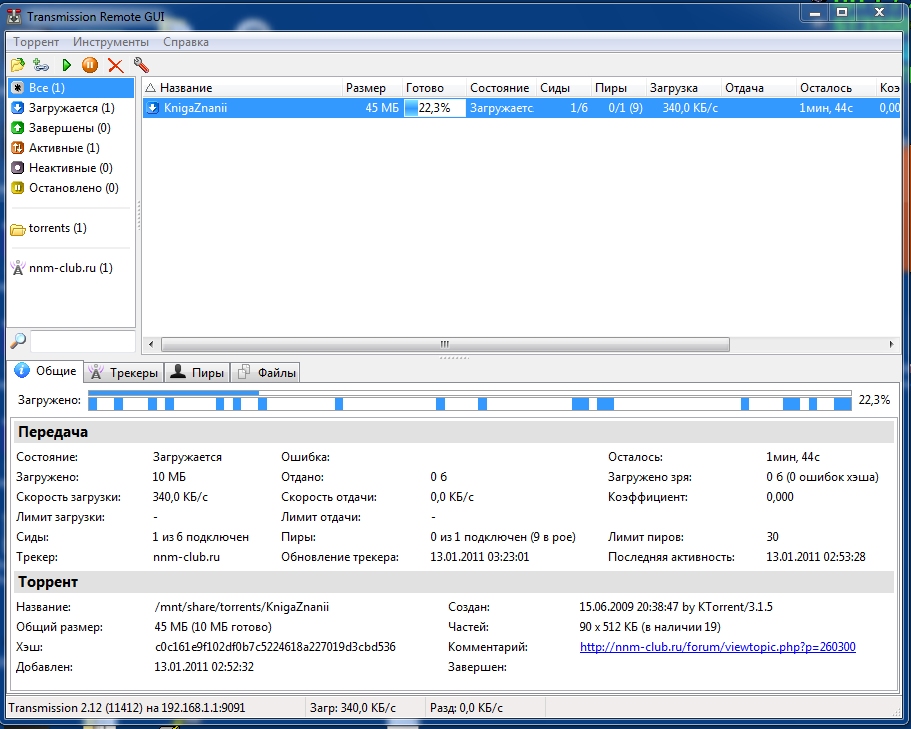Select the Завершены (0) filter
The height and width of the screenshot is (729, 911).
click(71, 128)
